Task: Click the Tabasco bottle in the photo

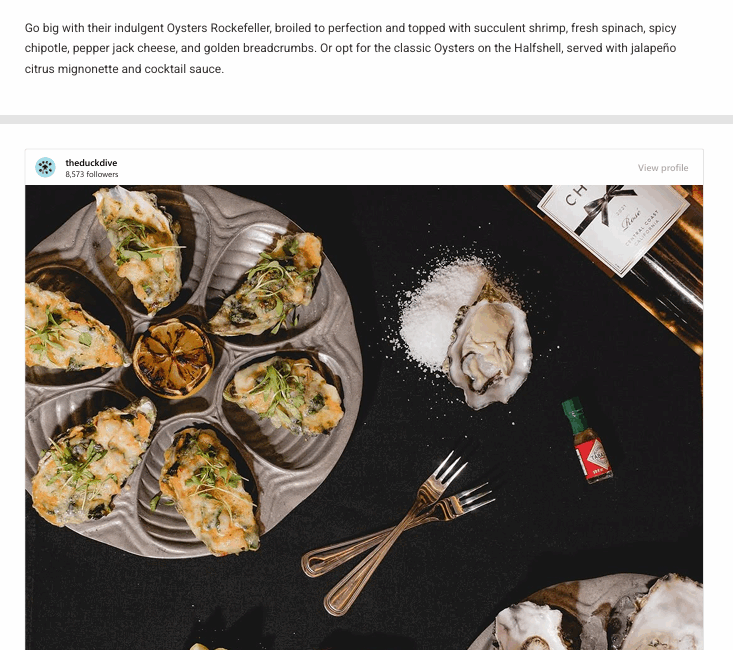Action: tap(587, 440)
